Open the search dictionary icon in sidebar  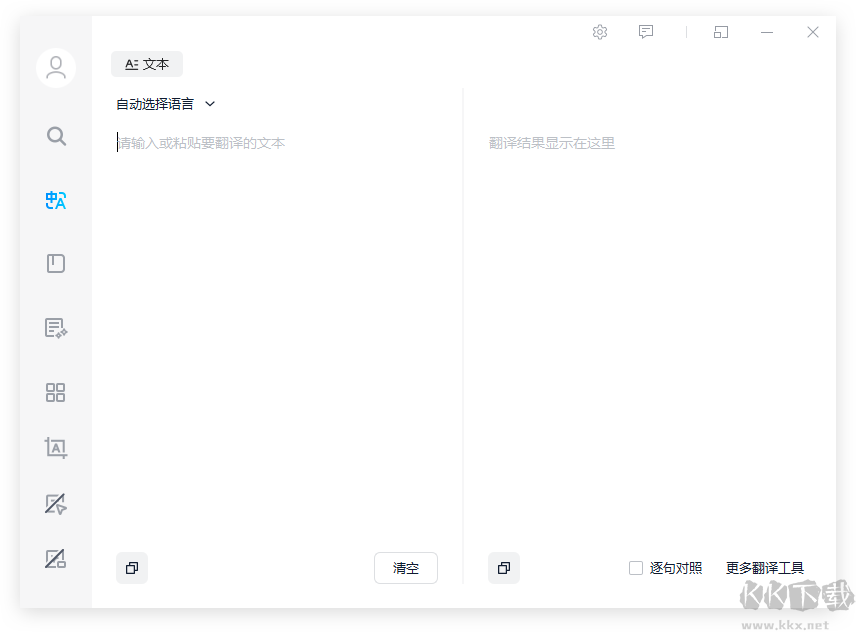[56, 136]
